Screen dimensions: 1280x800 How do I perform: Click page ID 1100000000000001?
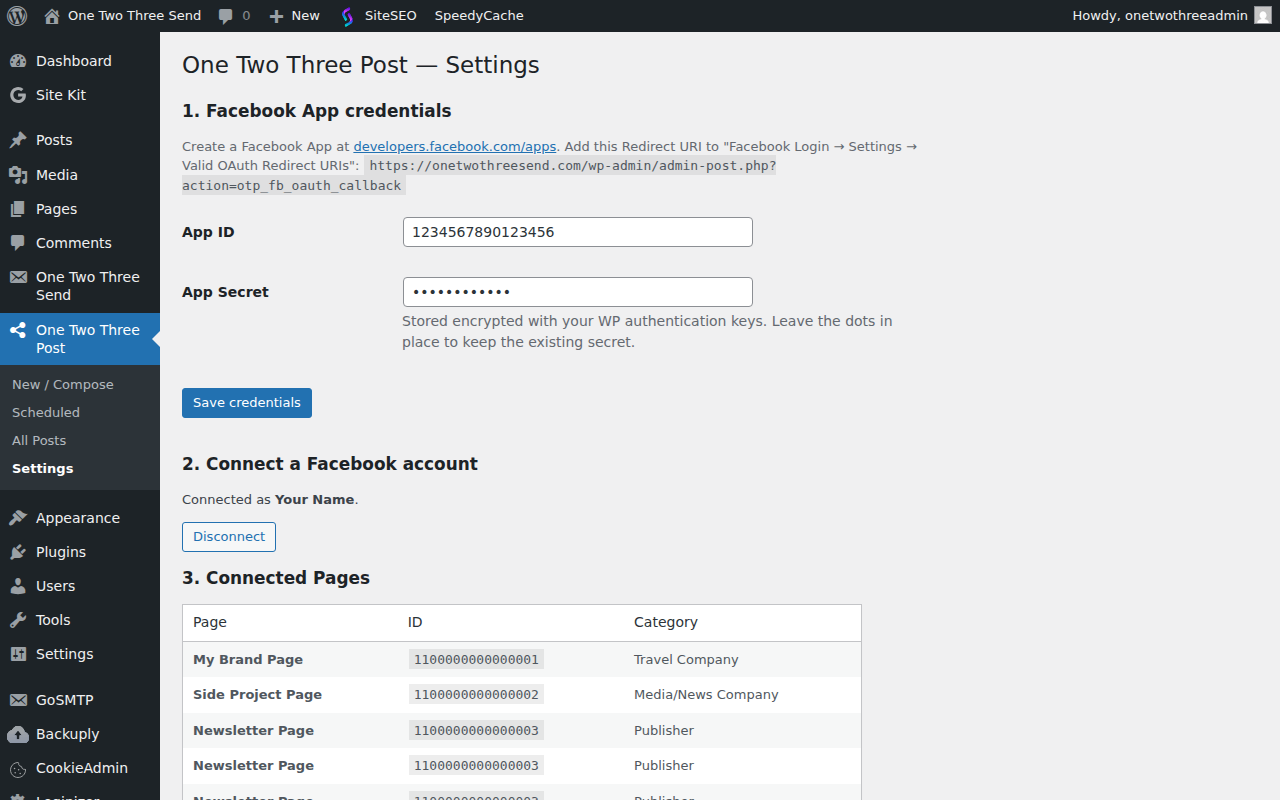(476, 660)
